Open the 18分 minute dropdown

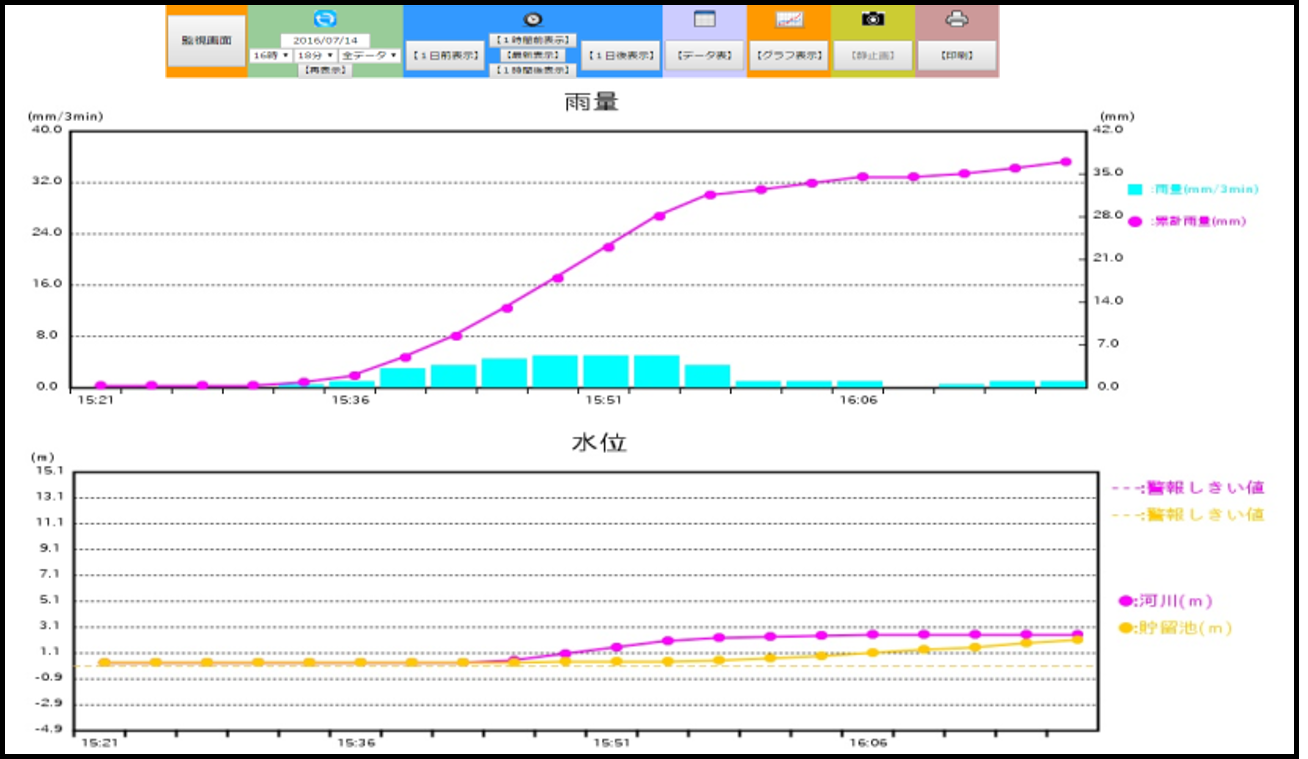click(x=315, y=55)
